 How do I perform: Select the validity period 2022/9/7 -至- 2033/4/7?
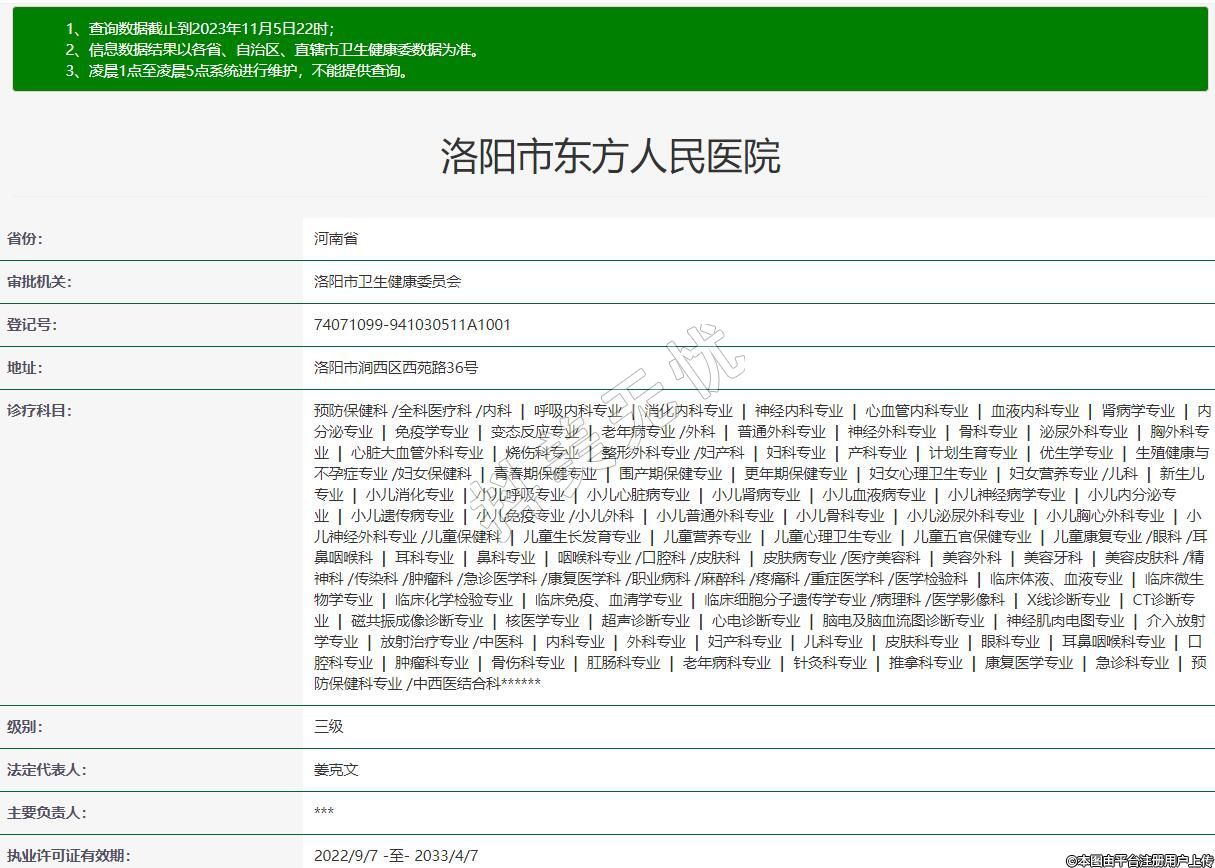396,856
